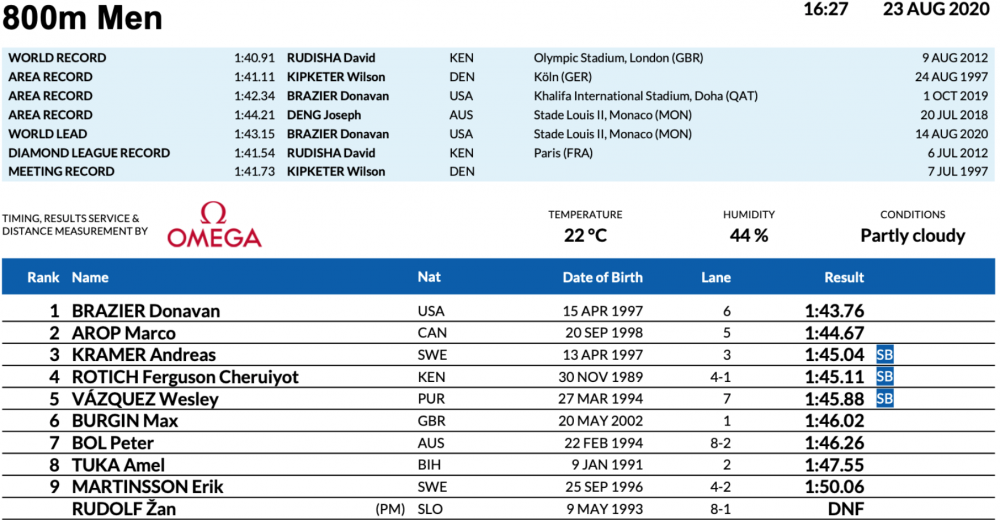Click the DIAMOND LEAGUE RECORD label
The width and height of the screenshot is (1000, 520).
click(x=89, y=153)
